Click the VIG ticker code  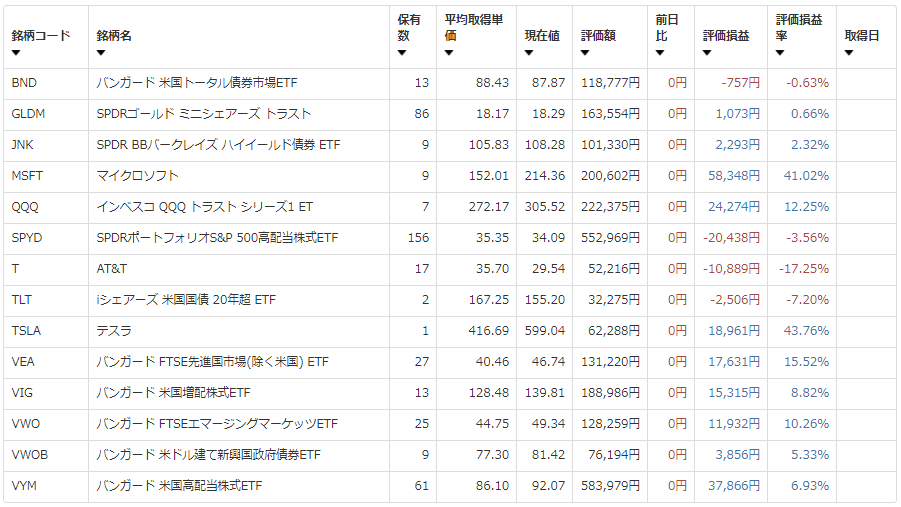[22, 393]
